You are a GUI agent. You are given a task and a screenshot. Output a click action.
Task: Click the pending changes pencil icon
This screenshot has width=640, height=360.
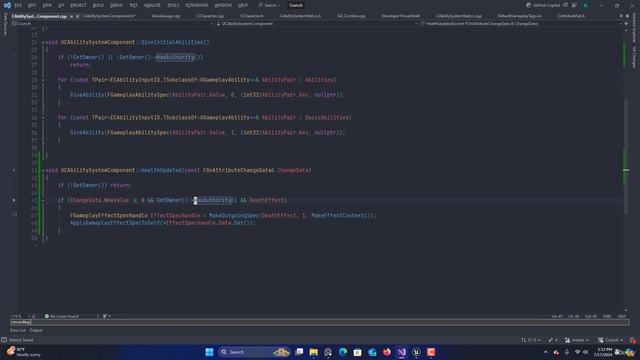pyautogui.click(x=553, y=340)
